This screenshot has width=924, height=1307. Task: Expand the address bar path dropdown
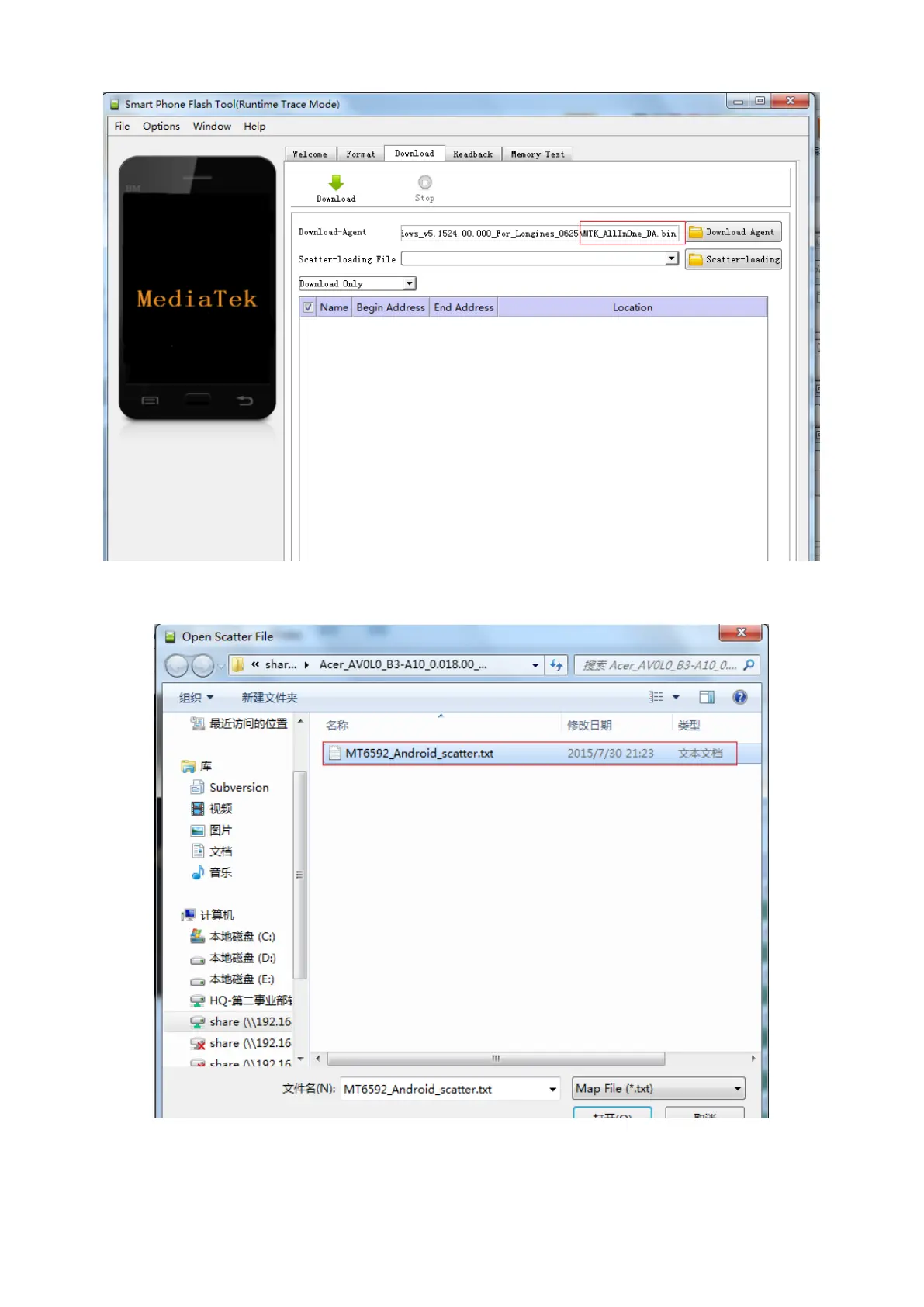(x=535, y=665)
